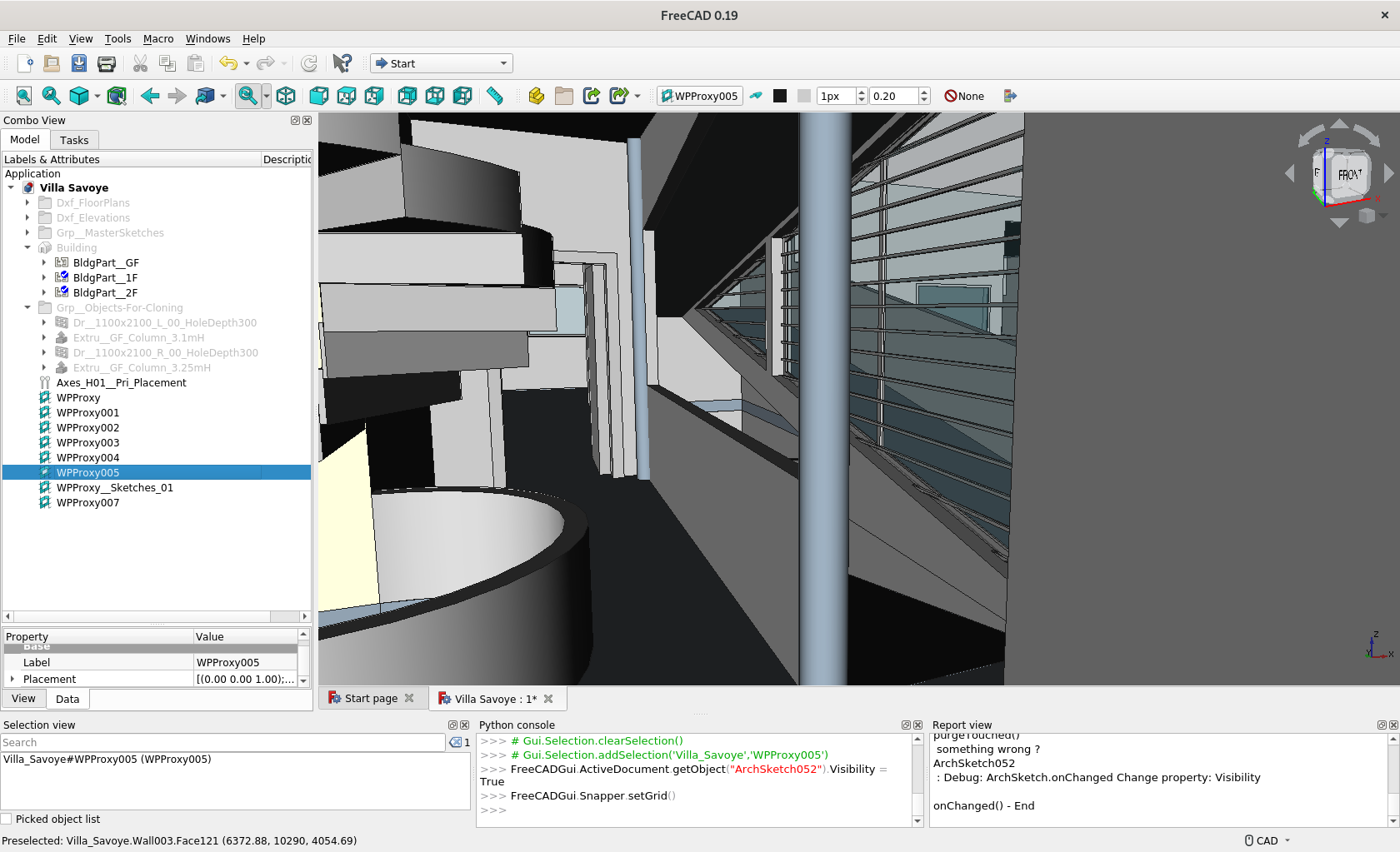Open the CAD navigation style dropdown
This screenshot has width=1400, height=852.
(x=1267, y=840)
